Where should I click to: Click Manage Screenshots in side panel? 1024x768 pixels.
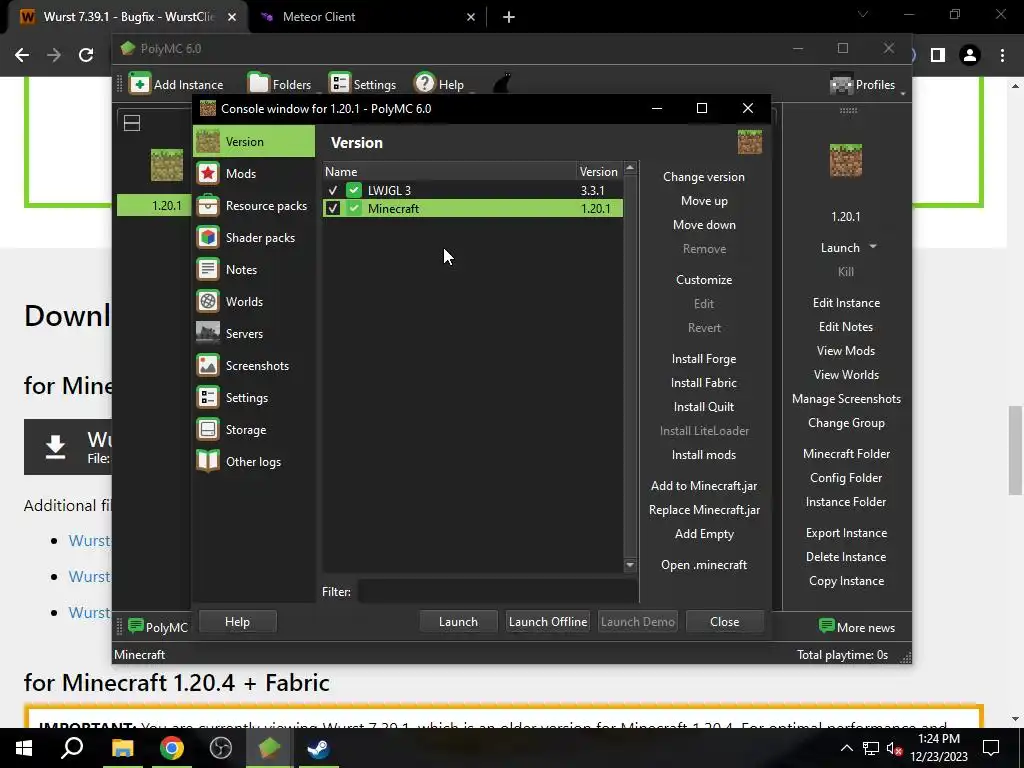846,399
